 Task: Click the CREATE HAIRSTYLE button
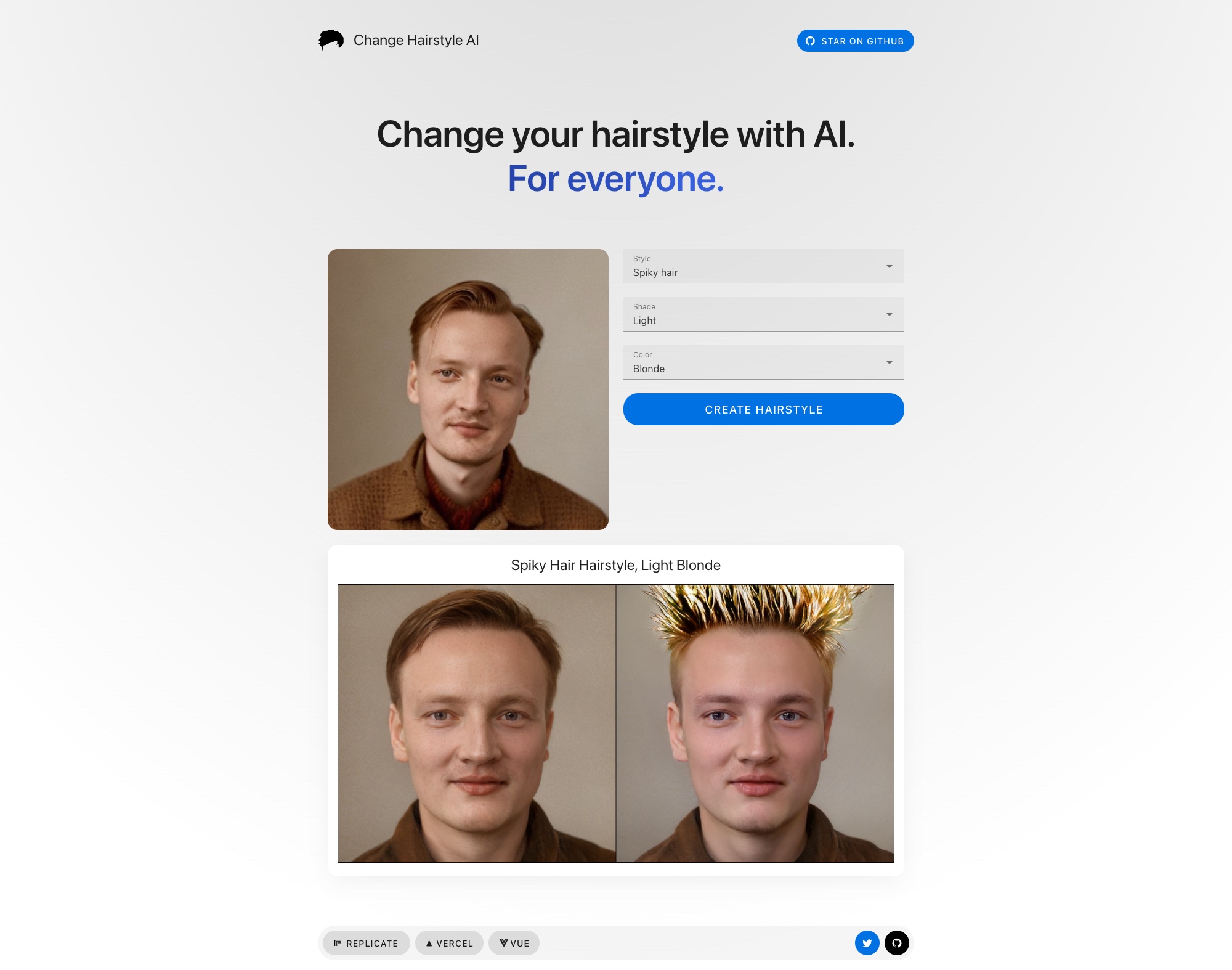coord(764,408)
